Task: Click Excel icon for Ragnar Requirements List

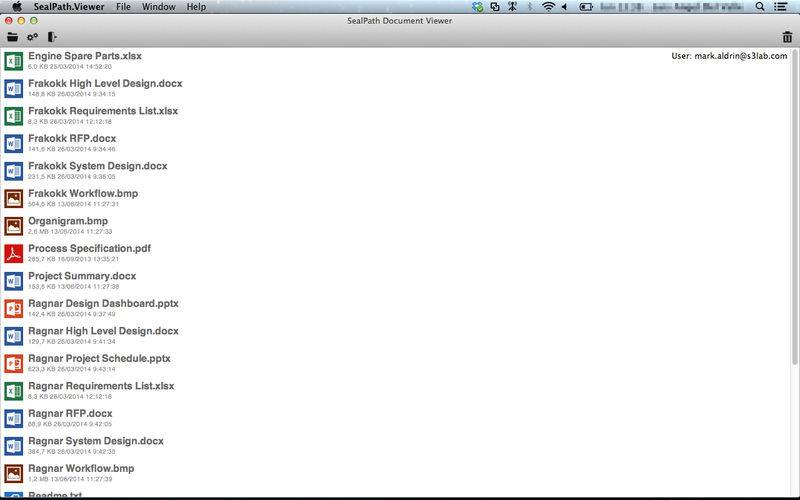Action: [x=14, y=391]
